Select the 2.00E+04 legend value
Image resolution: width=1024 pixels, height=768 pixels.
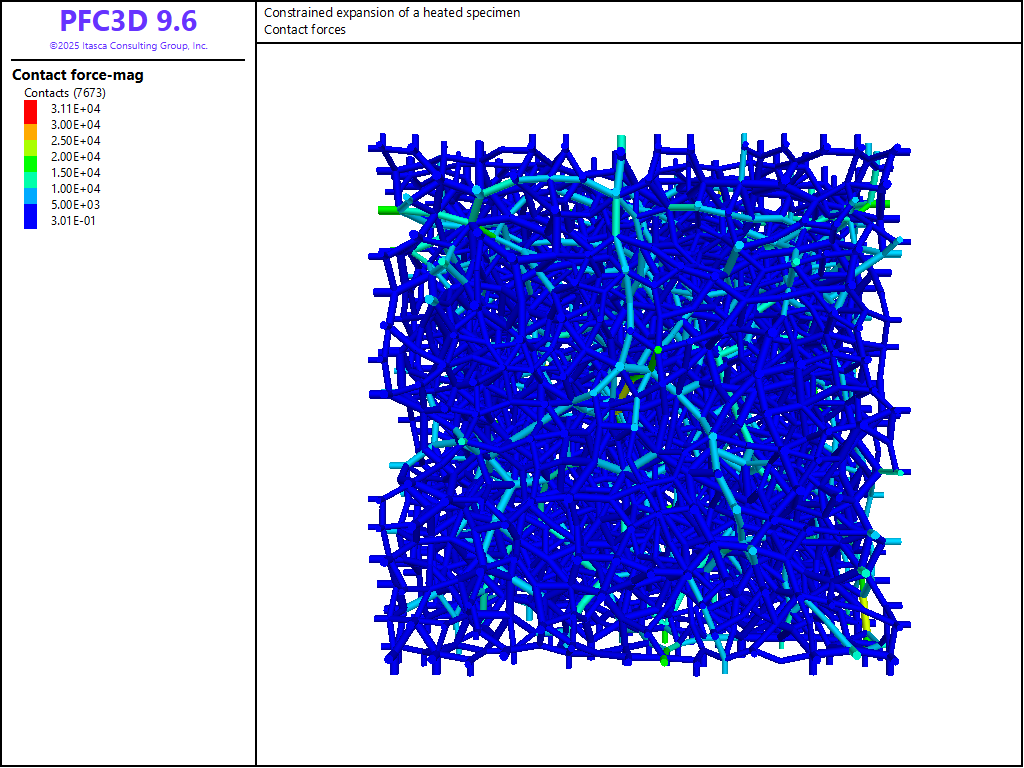(76, 157)
